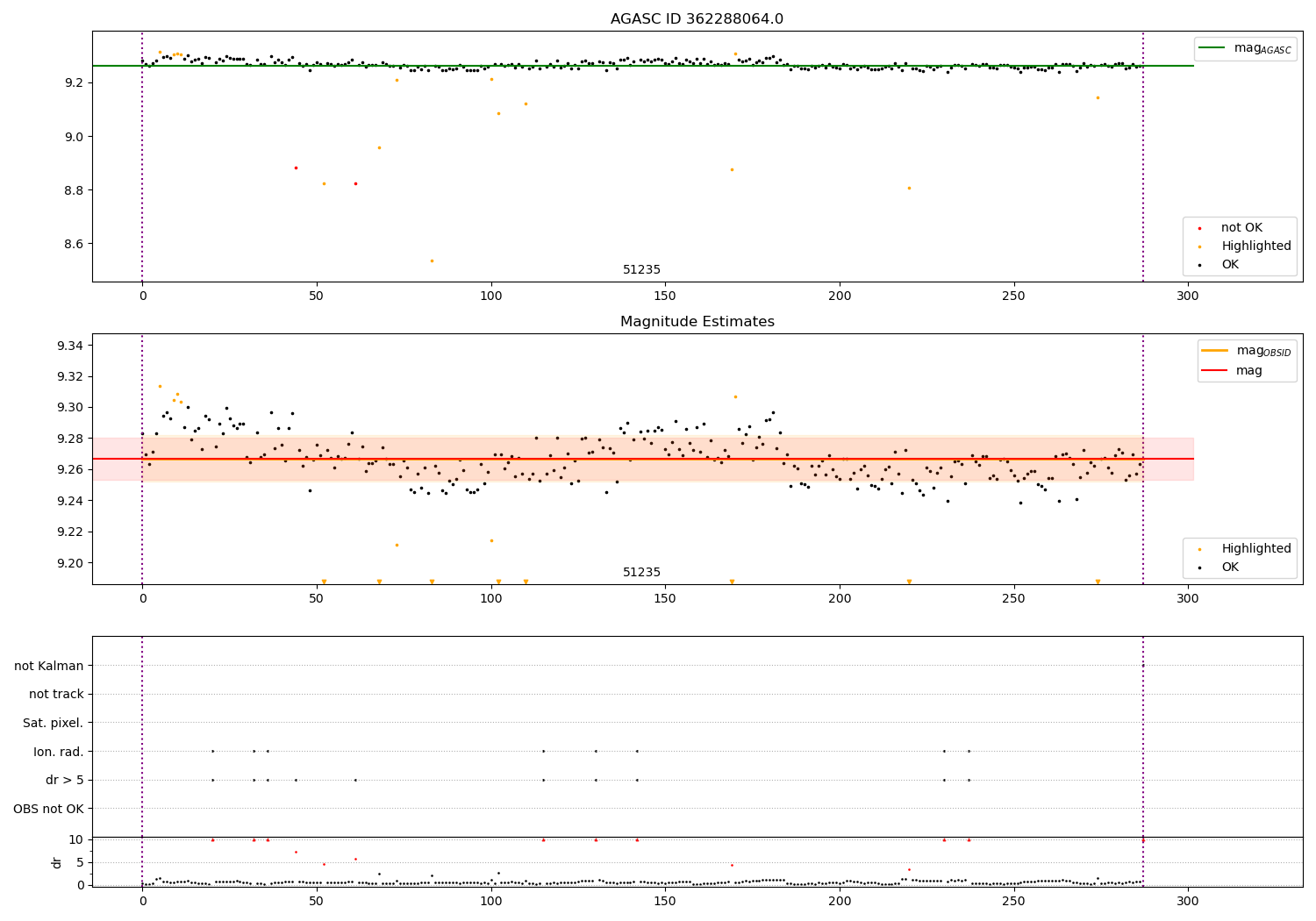Click the red not-OK point near x=44 in top panel
Screen dimensions: 1316x921
[x=296, y=168]
